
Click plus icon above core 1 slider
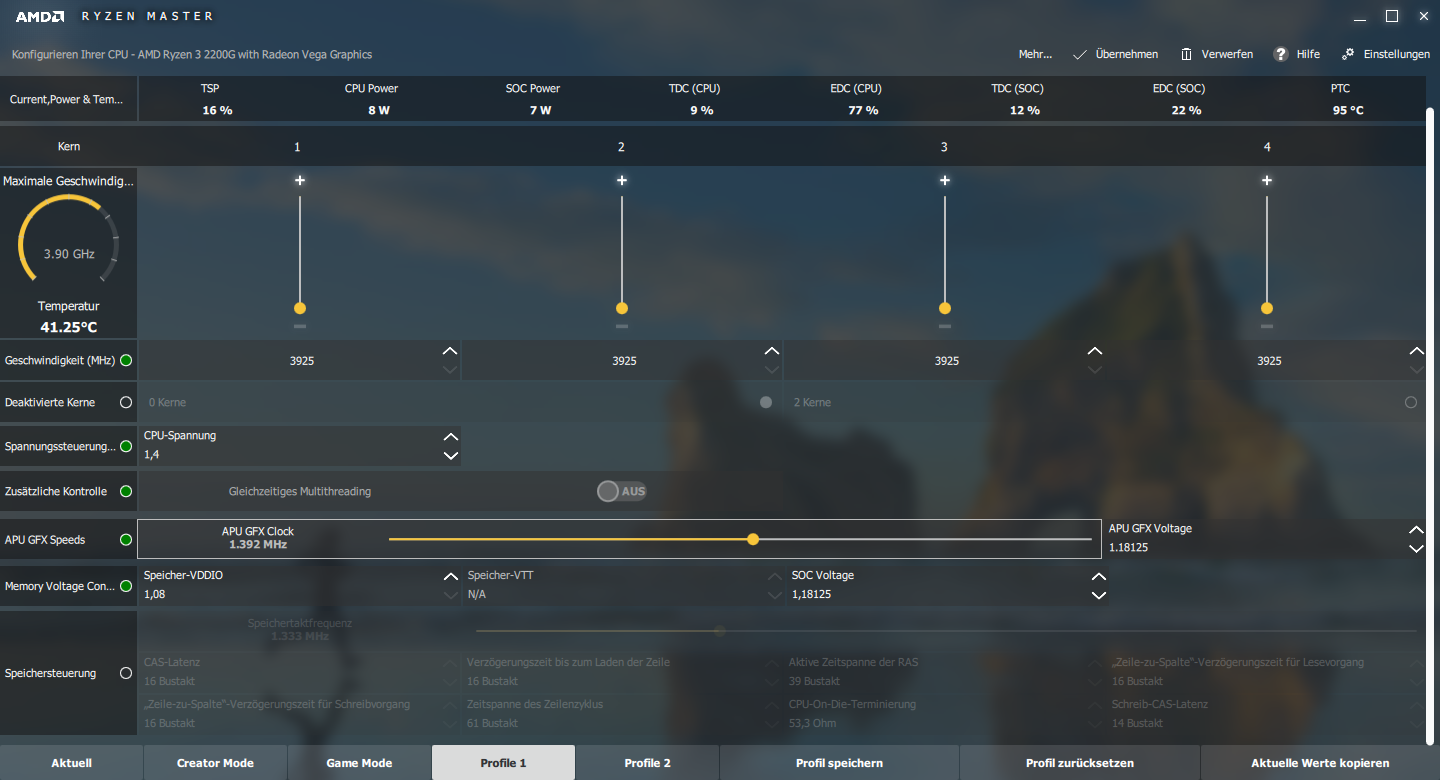point(300,181)
